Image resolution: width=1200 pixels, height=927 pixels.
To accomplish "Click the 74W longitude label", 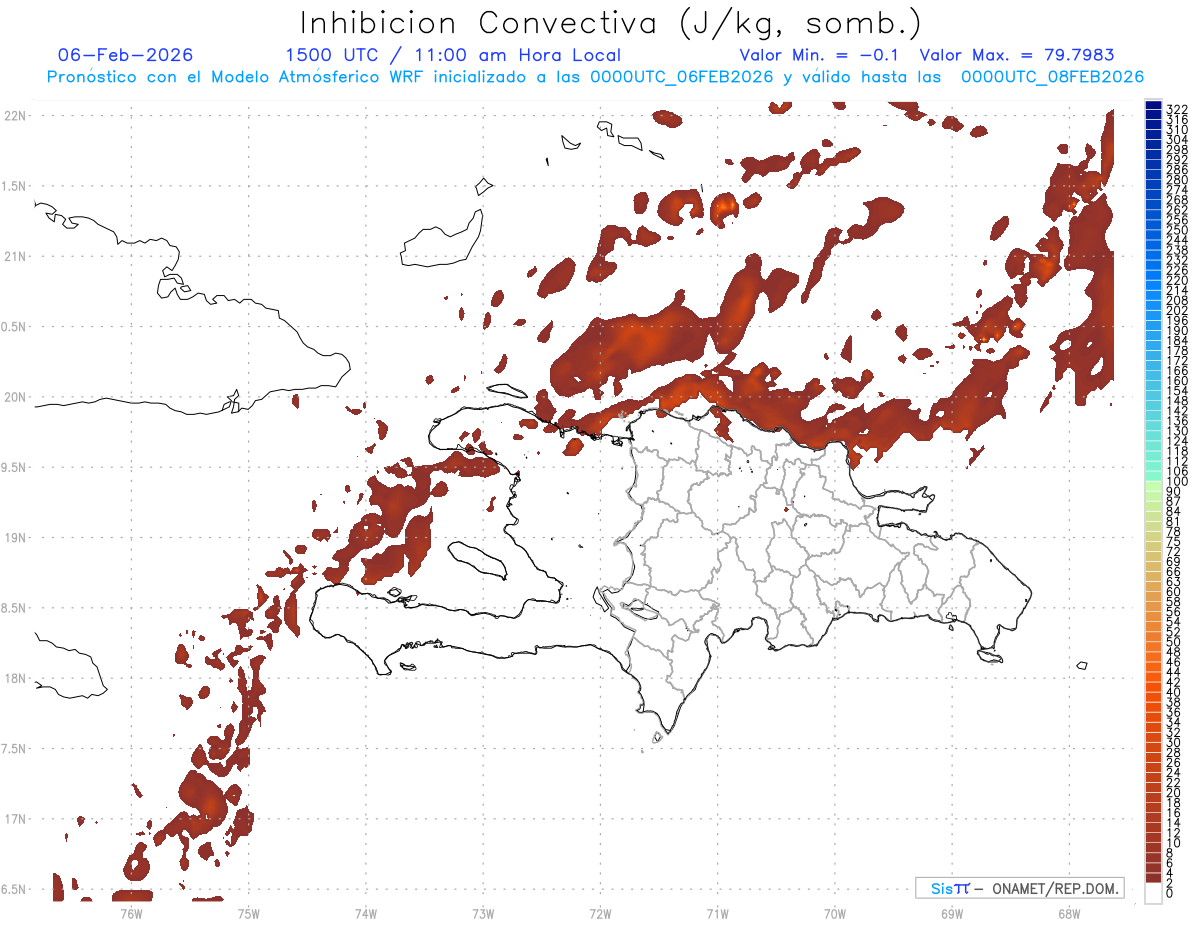I will point(366,913).
